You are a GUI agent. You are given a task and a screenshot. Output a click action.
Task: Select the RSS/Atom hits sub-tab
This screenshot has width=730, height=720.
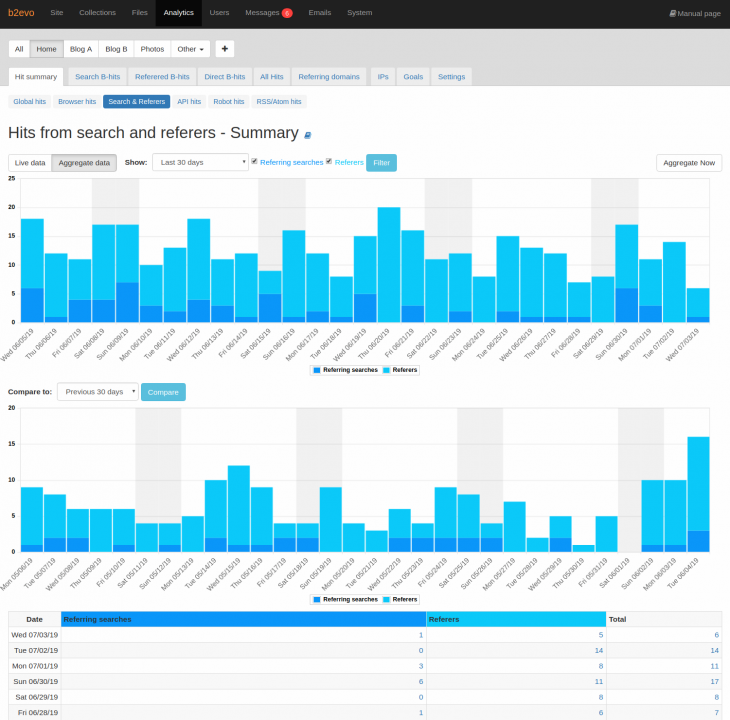(279, 101)
